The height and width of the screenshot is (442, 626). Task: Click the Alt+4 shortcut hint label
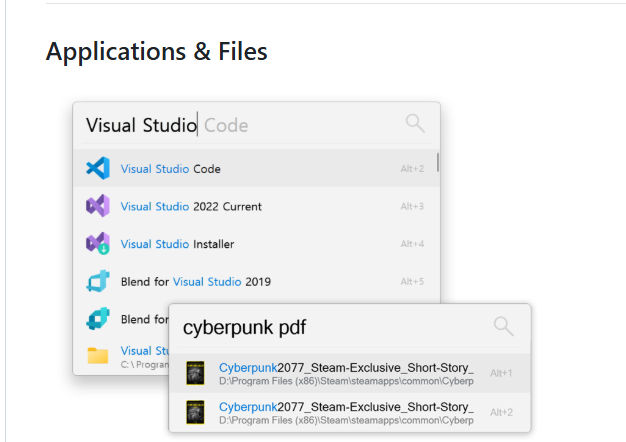coord(412,244)
